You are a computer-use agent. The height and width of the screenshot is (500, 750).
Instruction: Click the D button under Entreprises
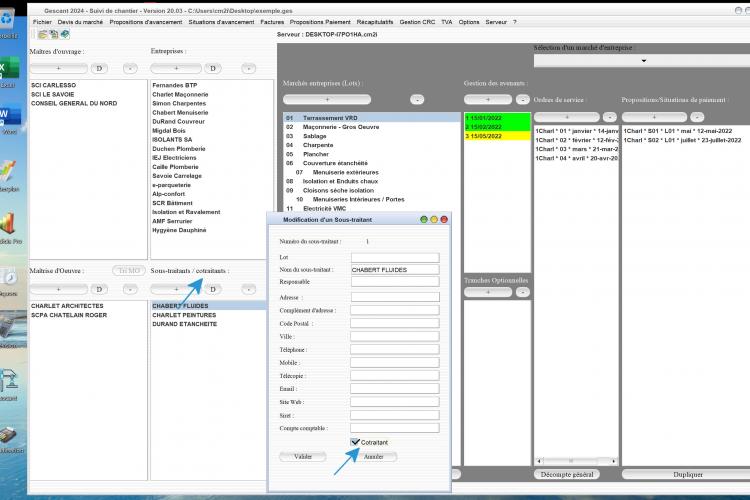[213, 68]
